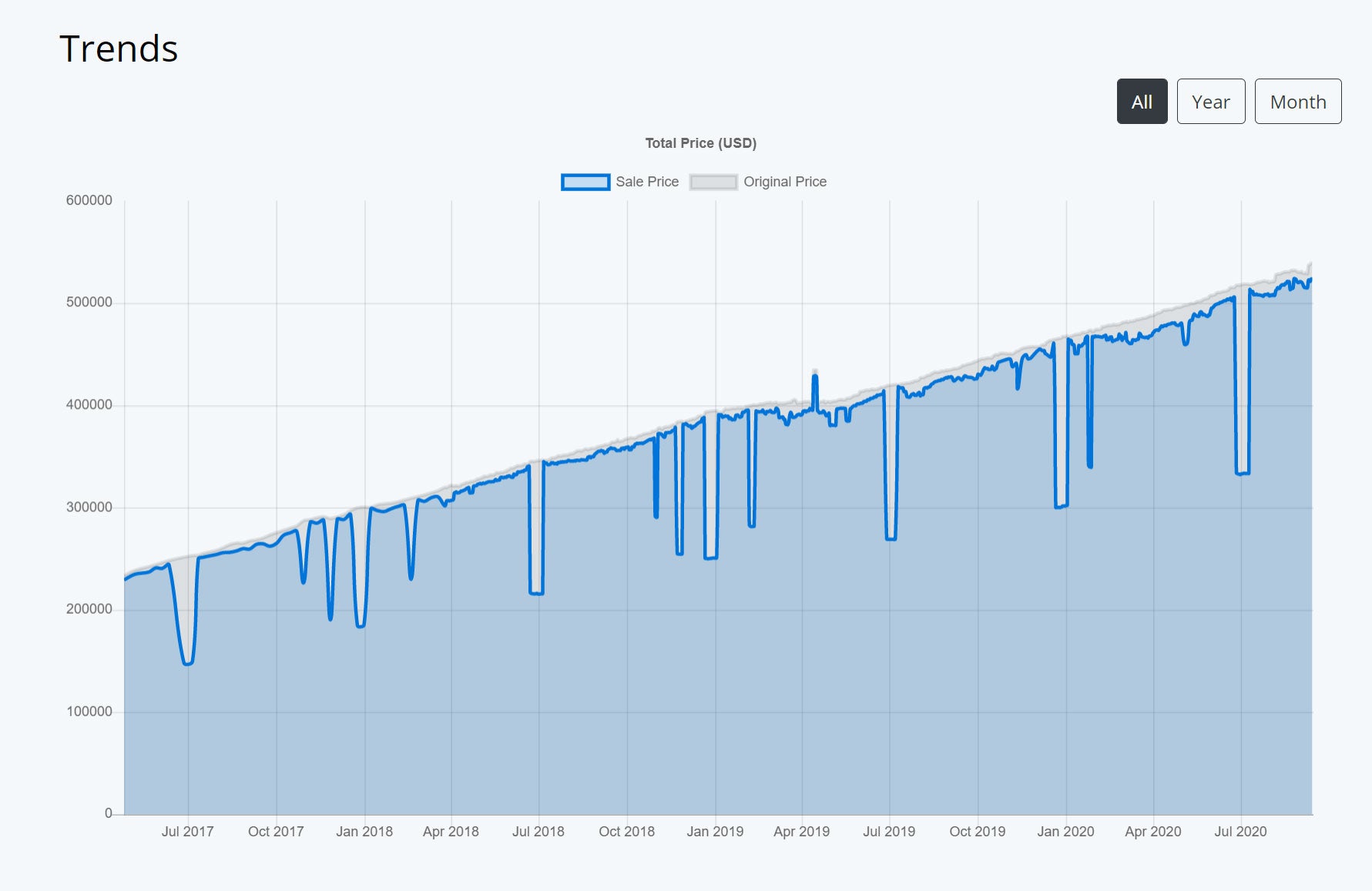
Task: Select the All time range button
Action: (1142, 101)
